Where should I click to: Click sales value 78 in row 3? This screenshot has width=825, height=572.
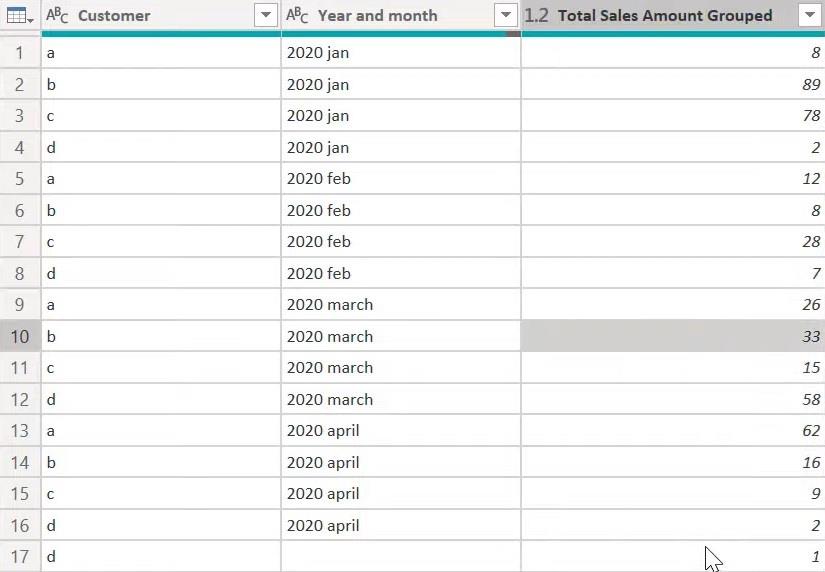pyautogui.click(x=673, y=116)
